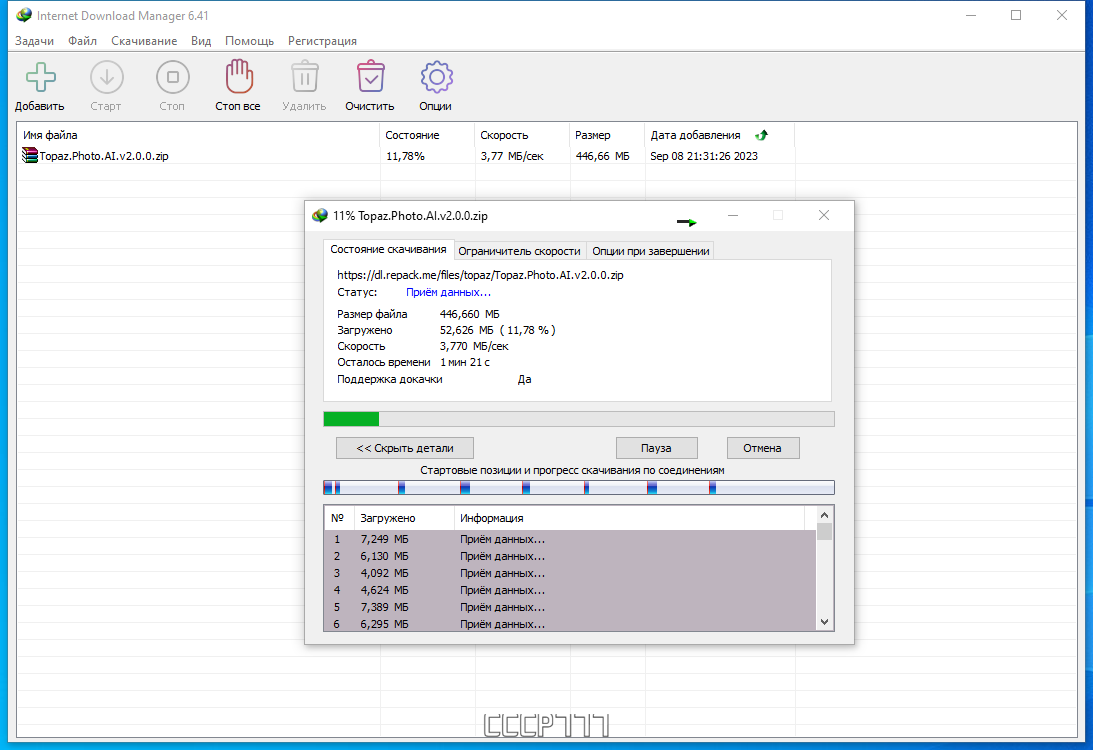Click the scroll up arrow in connections list
The image size is (1093, 750).
(x=825, y=515)
